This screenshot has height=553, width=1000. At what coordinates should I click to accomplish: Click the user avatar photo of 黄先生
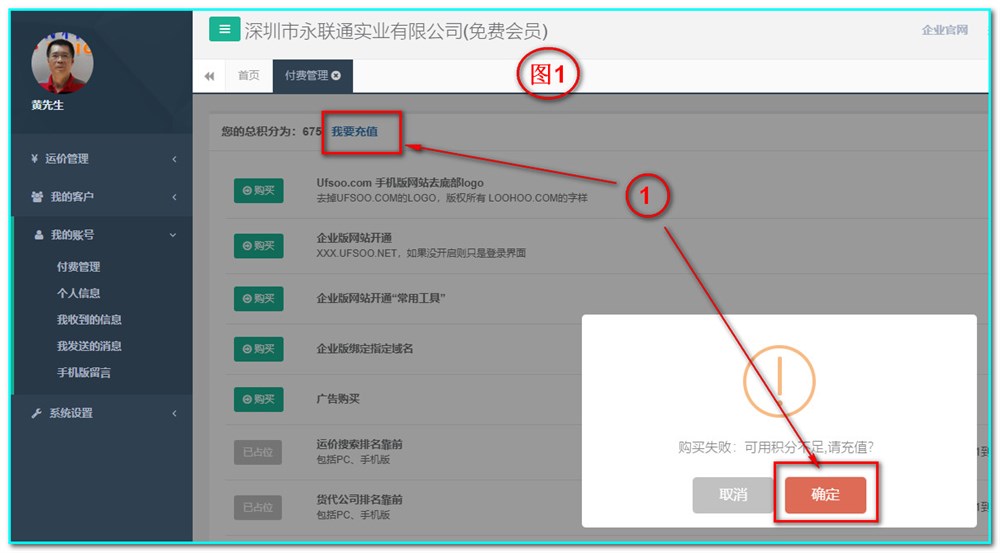(x=62, y=62)
